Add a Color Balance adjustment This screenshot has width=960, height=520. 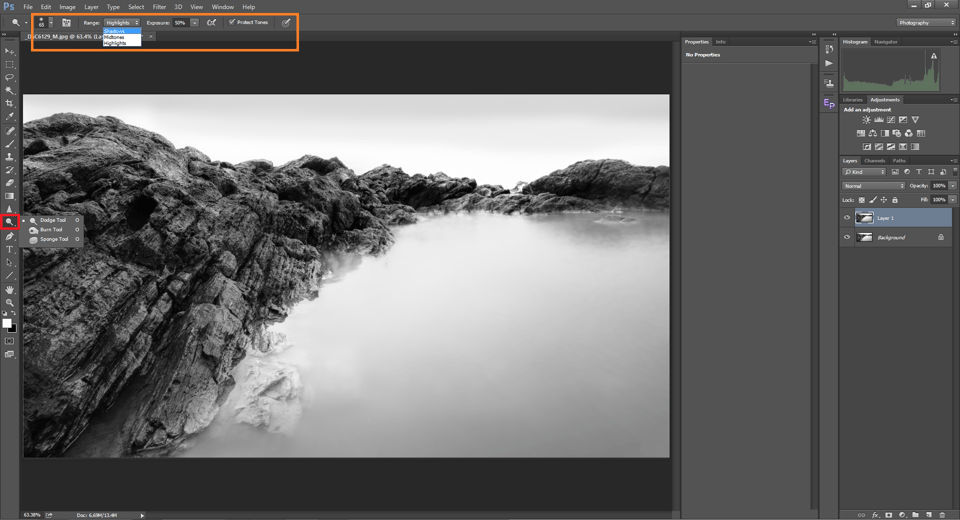click(873, 133)
